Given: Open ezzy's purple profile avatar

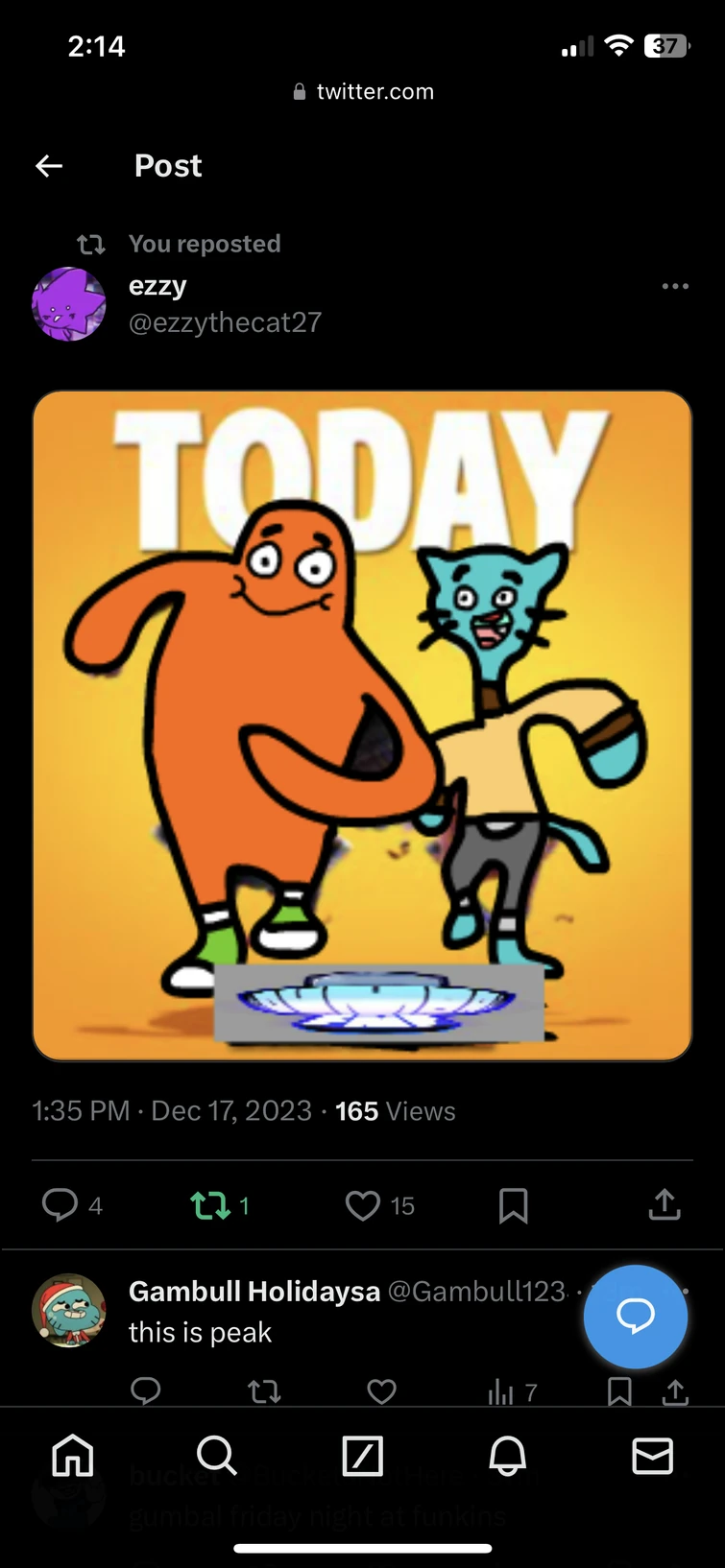Looking at the screenshot, I should coord(68,304).
